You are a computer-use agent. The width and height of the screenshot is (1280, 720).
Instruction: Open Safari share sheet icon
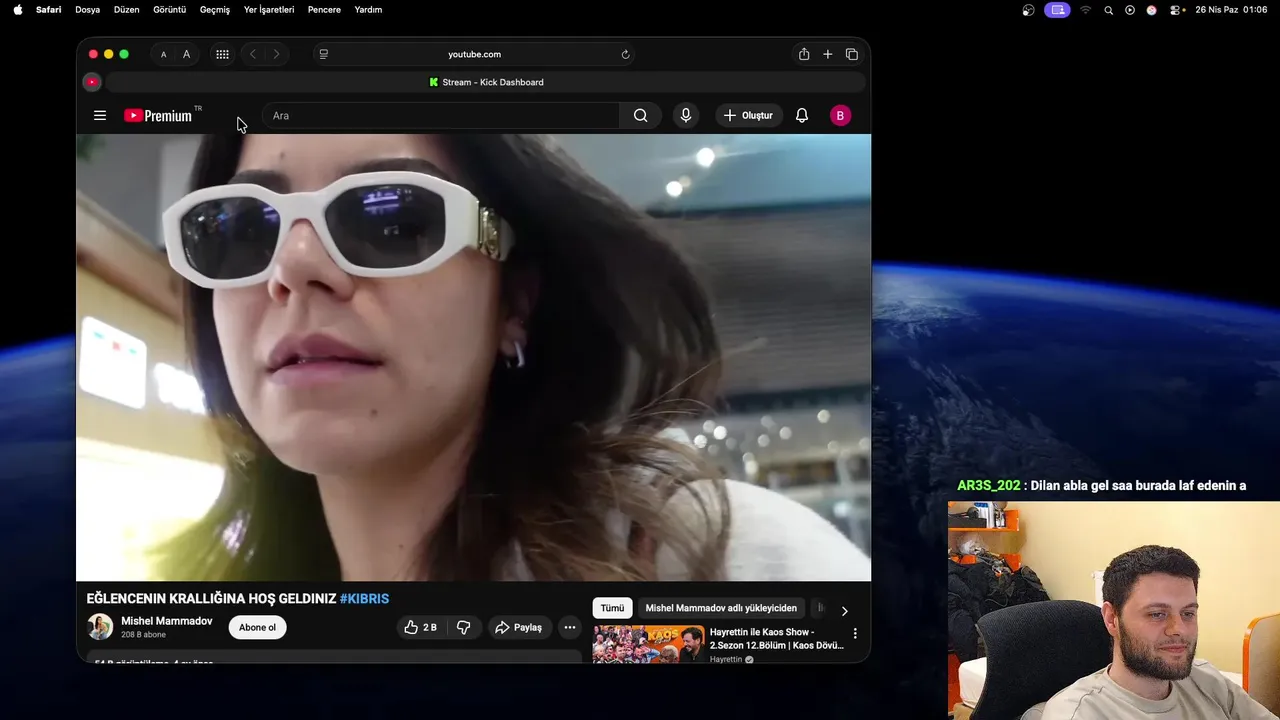804,54
